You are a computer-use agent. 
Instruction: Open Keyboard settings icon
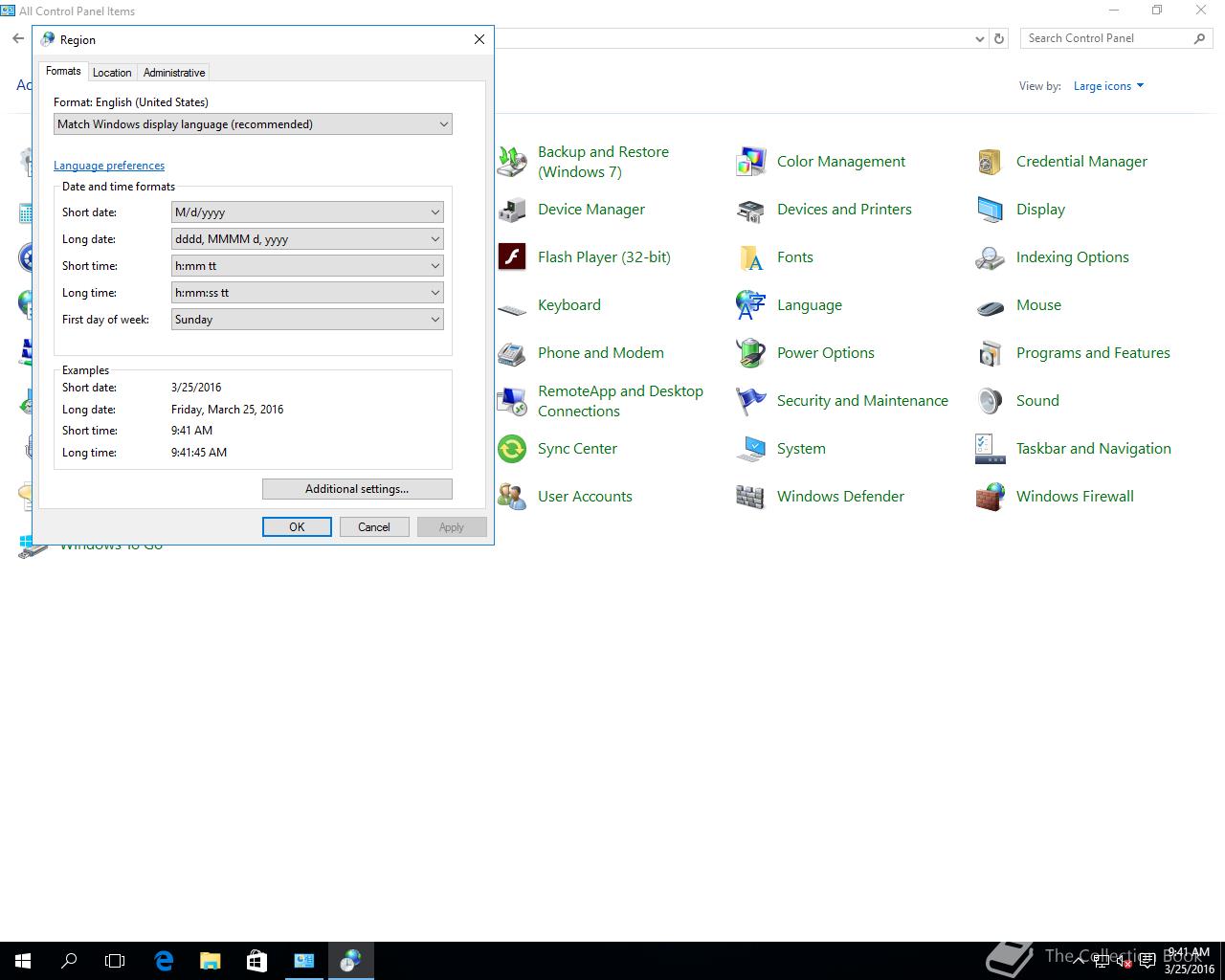(512, 308)
